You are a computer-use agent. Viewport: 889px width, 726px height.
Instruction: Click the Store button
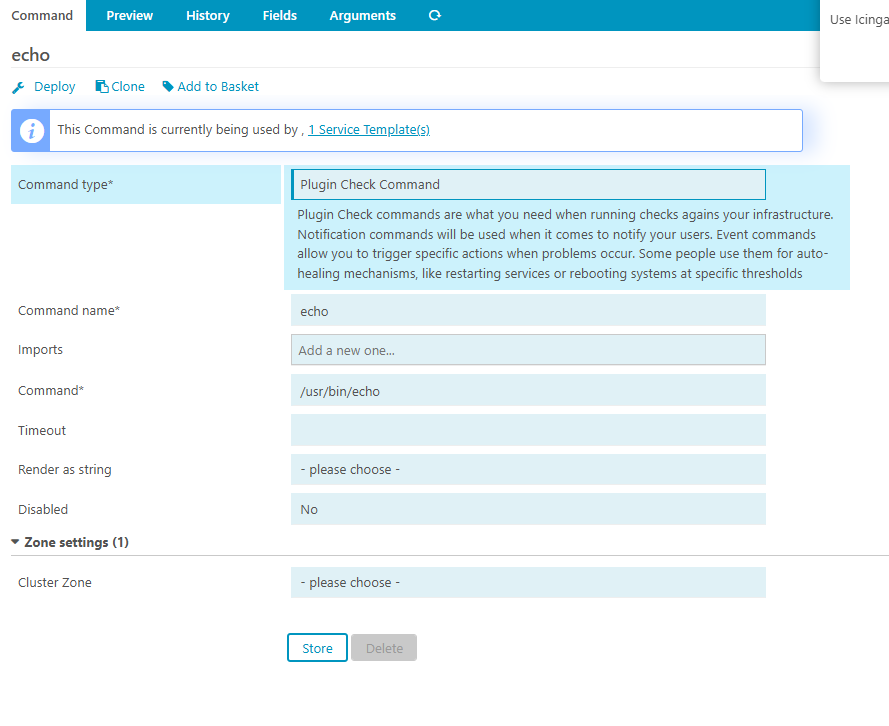click(x=317, y=648)
